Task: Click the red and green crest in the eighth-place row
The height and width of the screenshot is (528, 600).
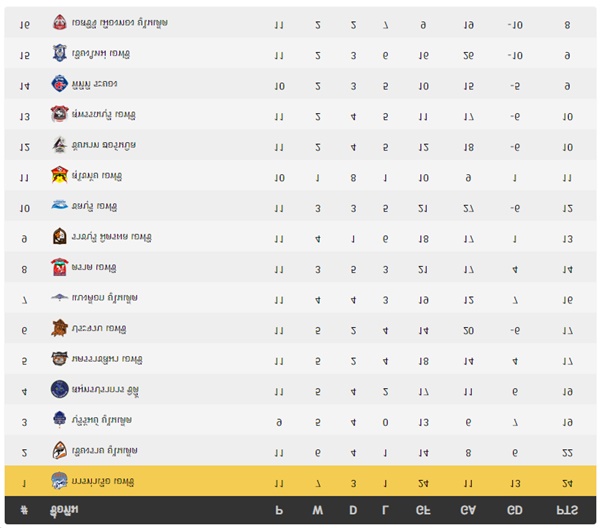Action: coord(59,267)
